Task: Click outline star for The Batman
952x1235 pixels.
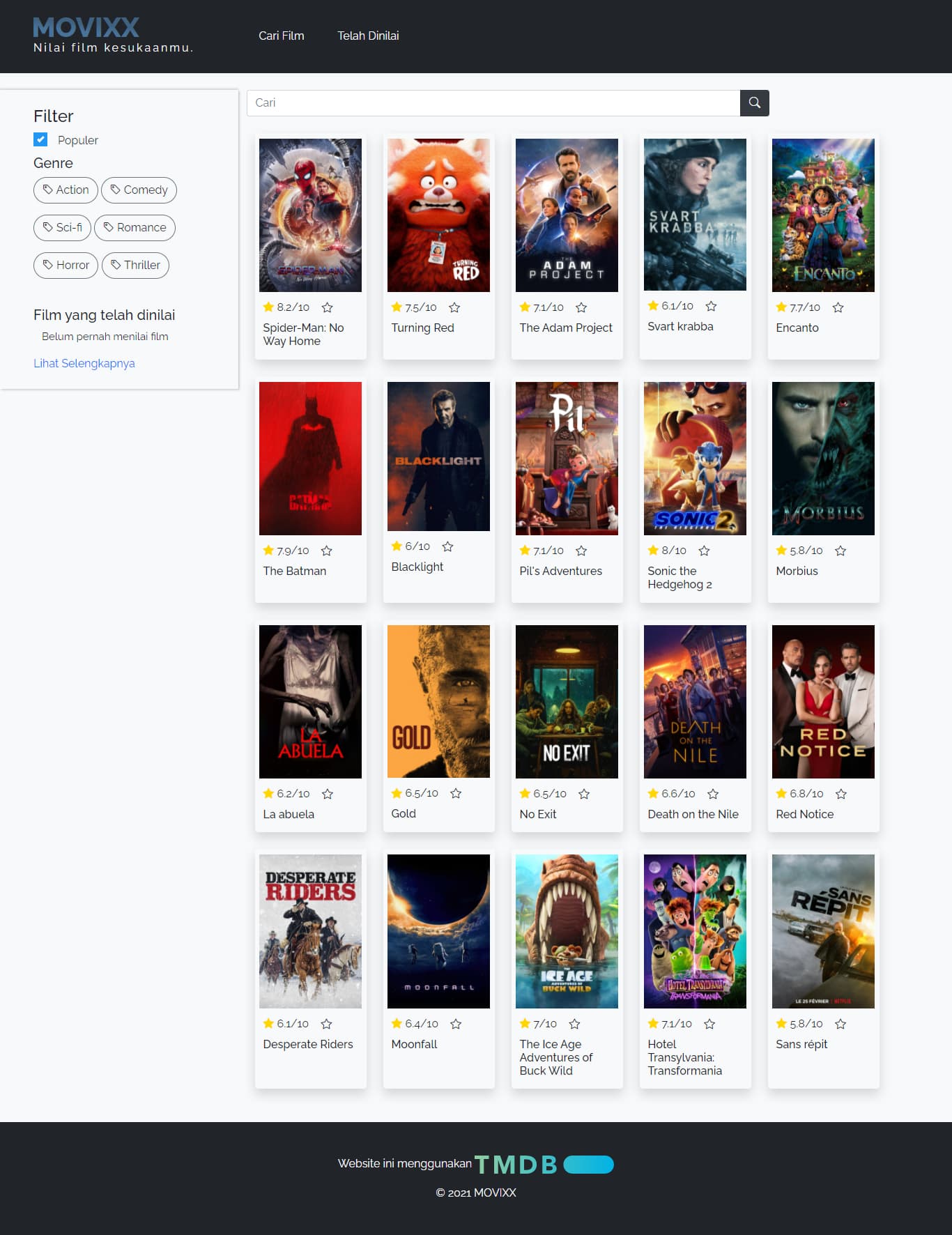Action: [x=326, y=551]
